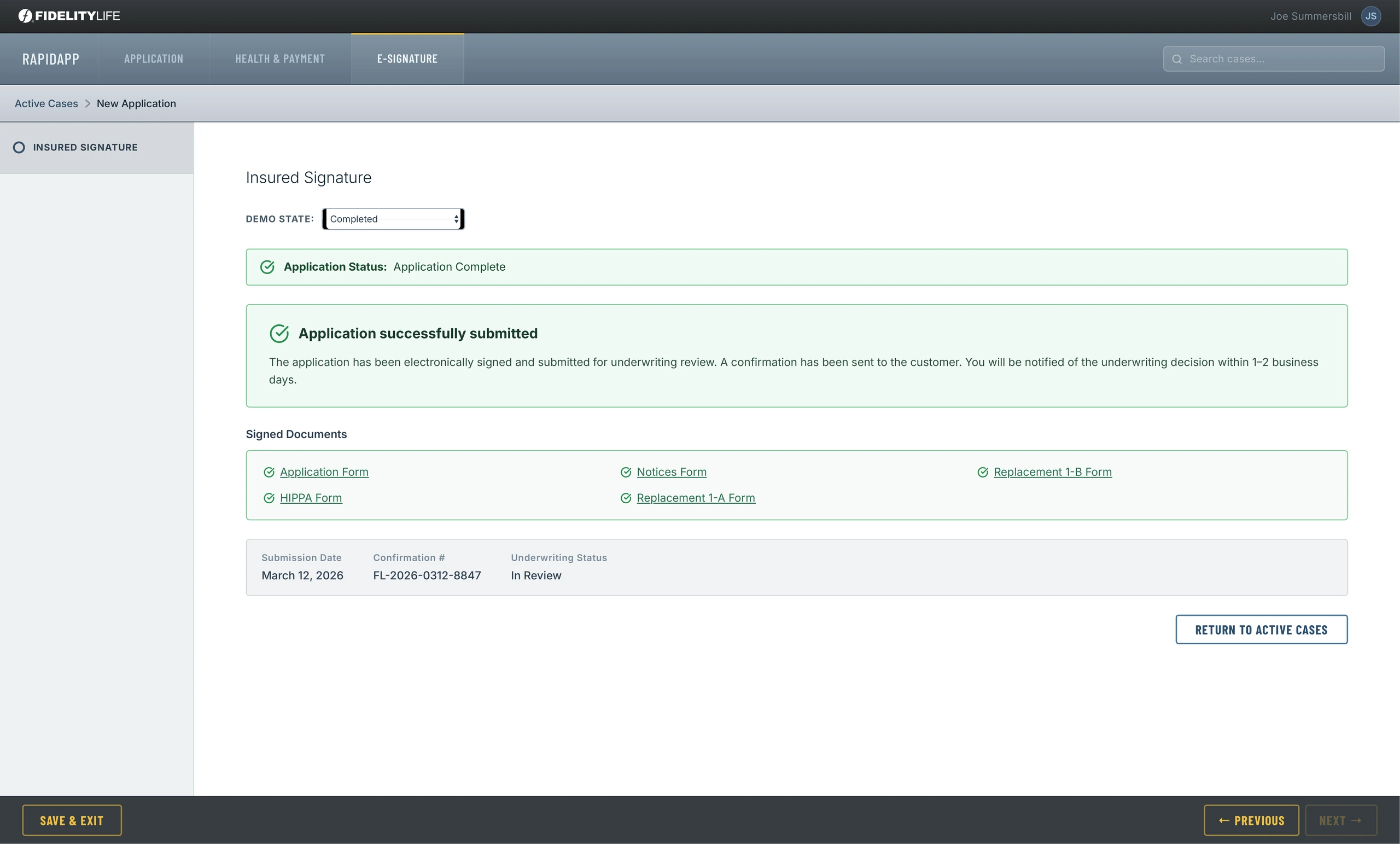This screenshot has height=844, width=1400.
Task: Click the New Application breadcrumb text
Action: click(136, 103)
